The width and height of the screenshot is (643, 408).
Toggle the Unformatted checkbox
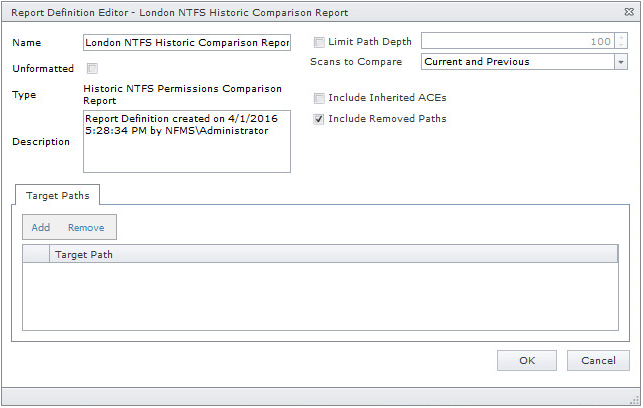click(92, 69)
